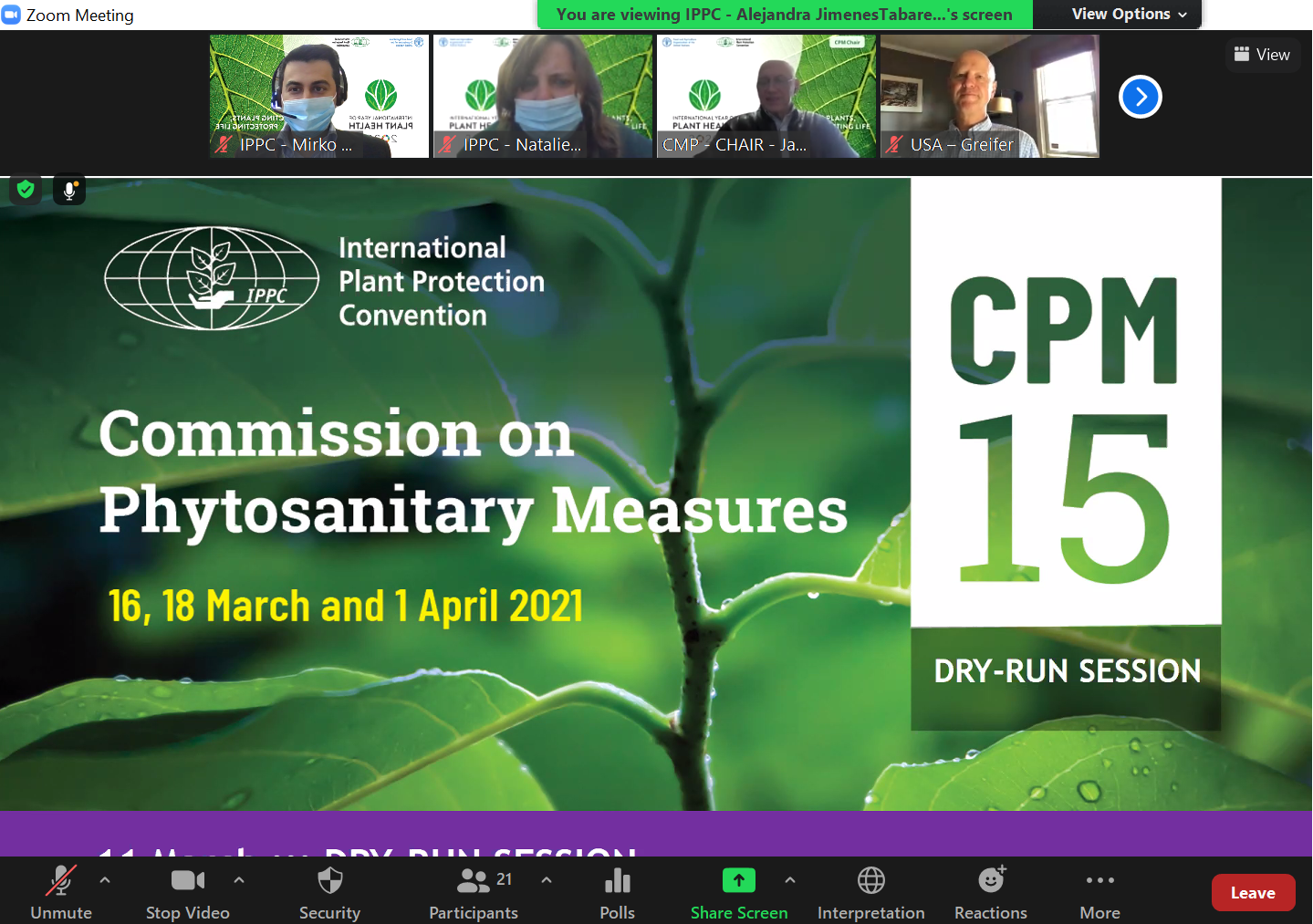Expand share options arrow beside Share Screen
The width and height of the screenshot is (1313, 924).
(x=790, y=880)
